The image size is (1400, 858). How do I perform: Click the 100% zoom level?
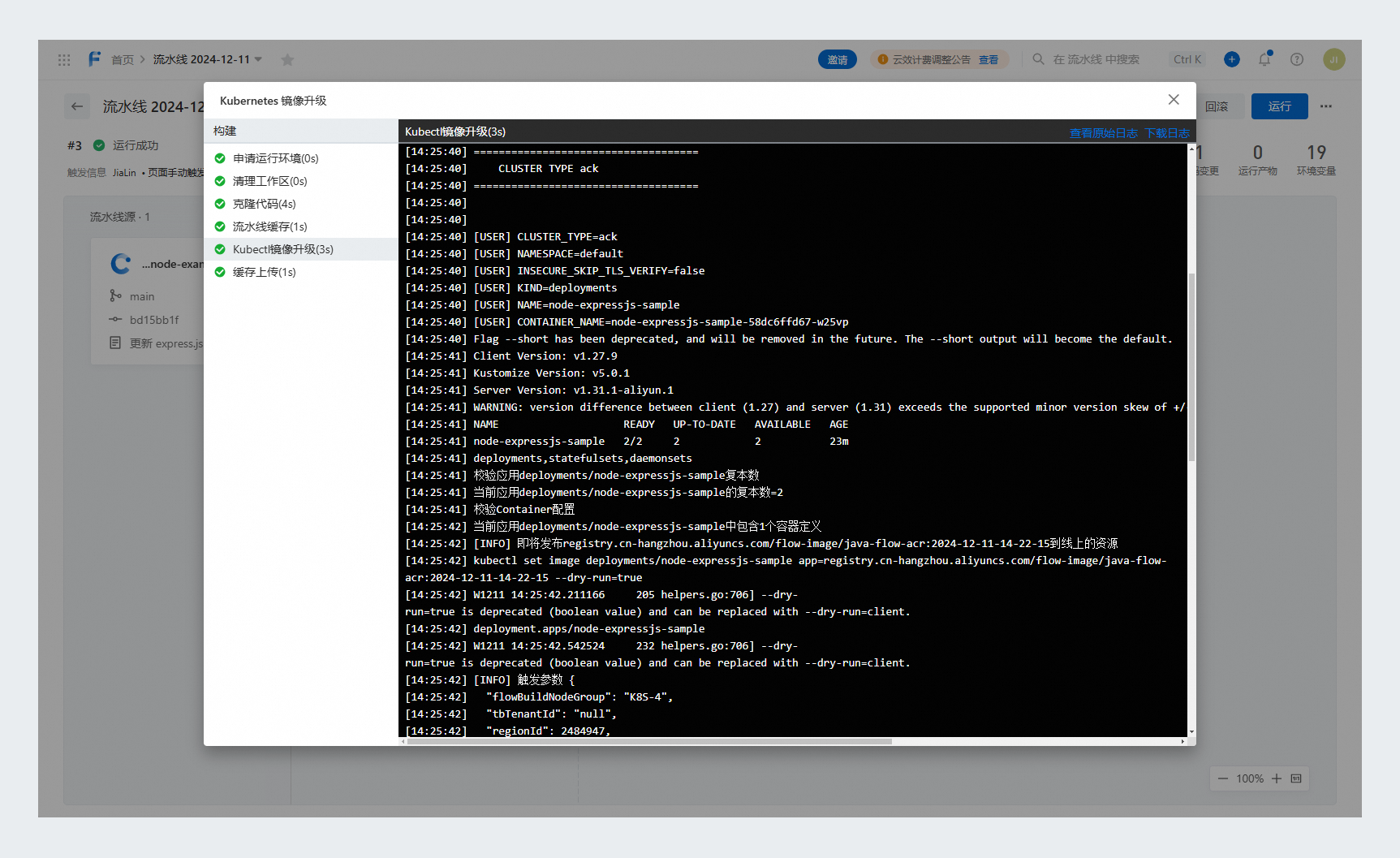tap(1250, 778)
